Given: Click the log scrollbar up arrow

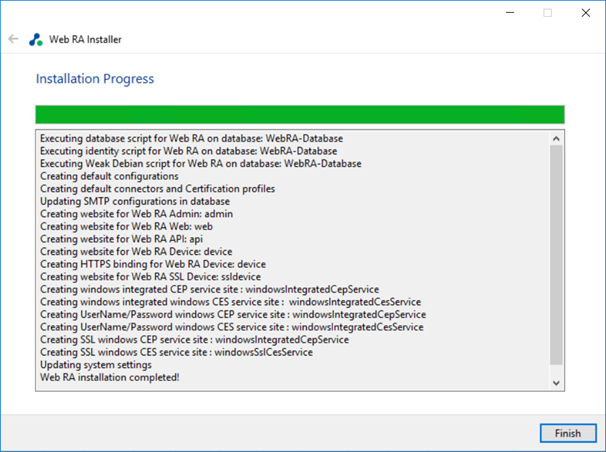Looking at the screenshot, I should pyautogui.click(x=556, y=138).
